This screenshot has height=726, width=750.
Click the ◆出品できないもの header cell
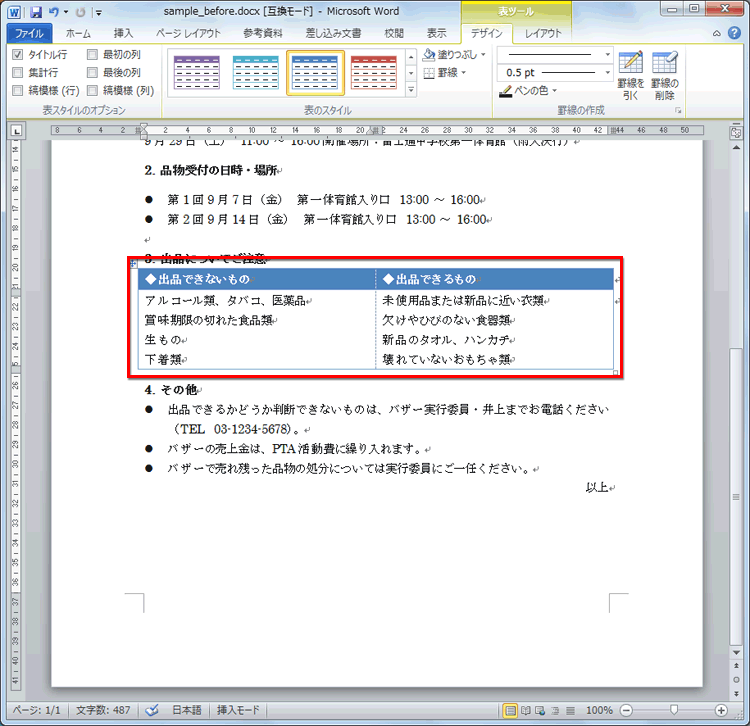(257, 279)
